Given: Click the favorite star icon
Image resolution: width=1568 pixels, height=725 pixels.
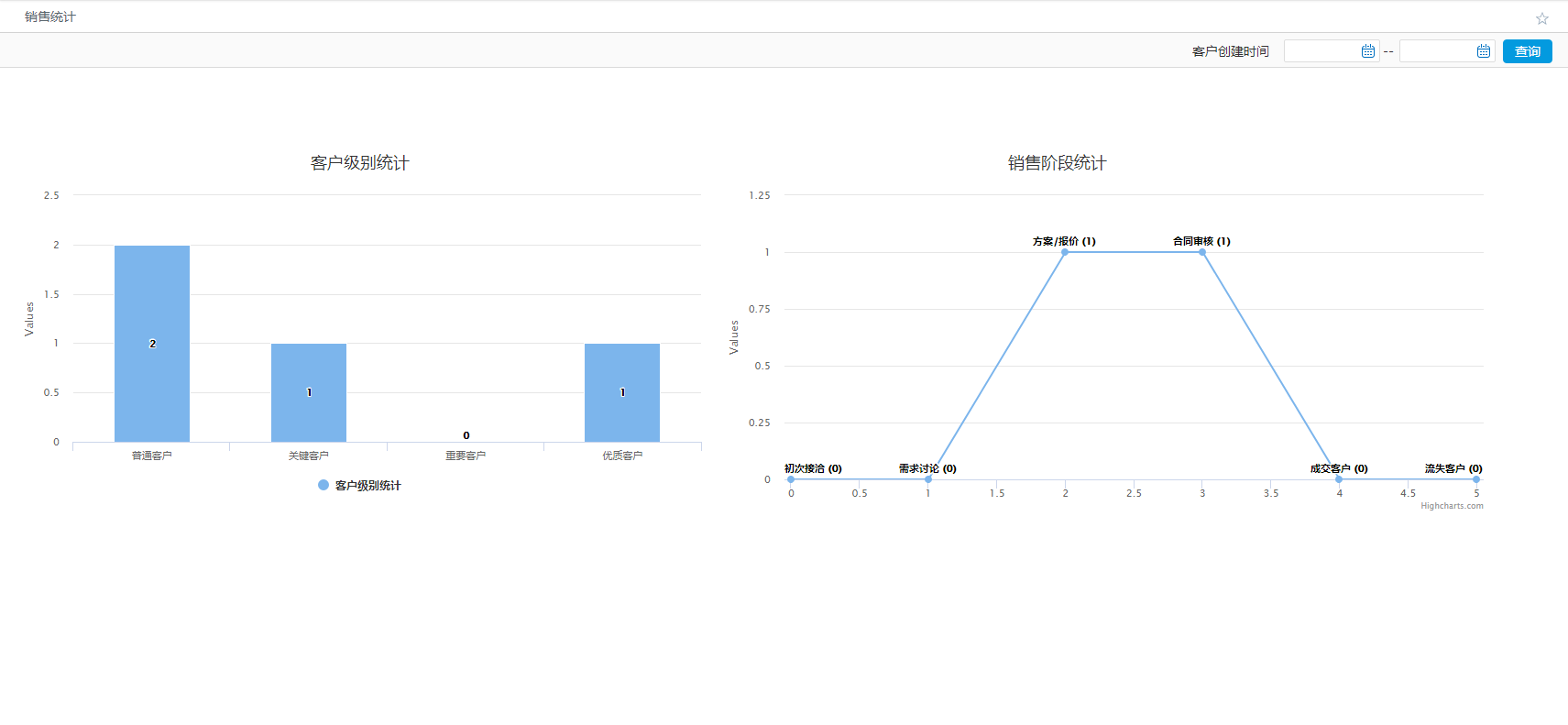Looking at the screenshot, I should pyautogui.click(x=1542, y=18).
